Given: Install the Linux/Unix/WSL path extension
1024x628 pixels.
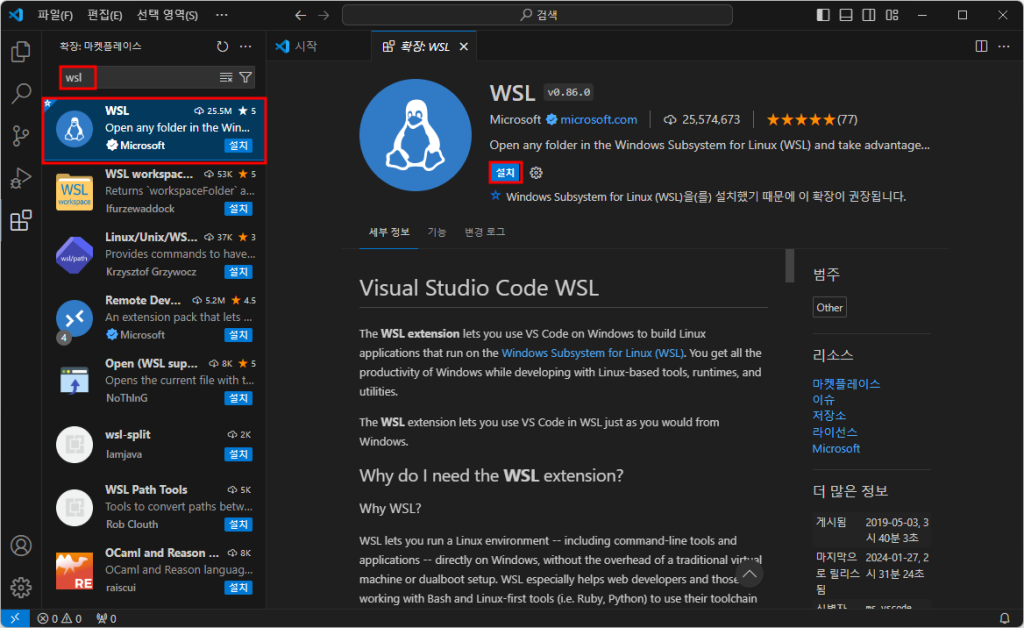Looking at the screenshot, I should point(238,272).
